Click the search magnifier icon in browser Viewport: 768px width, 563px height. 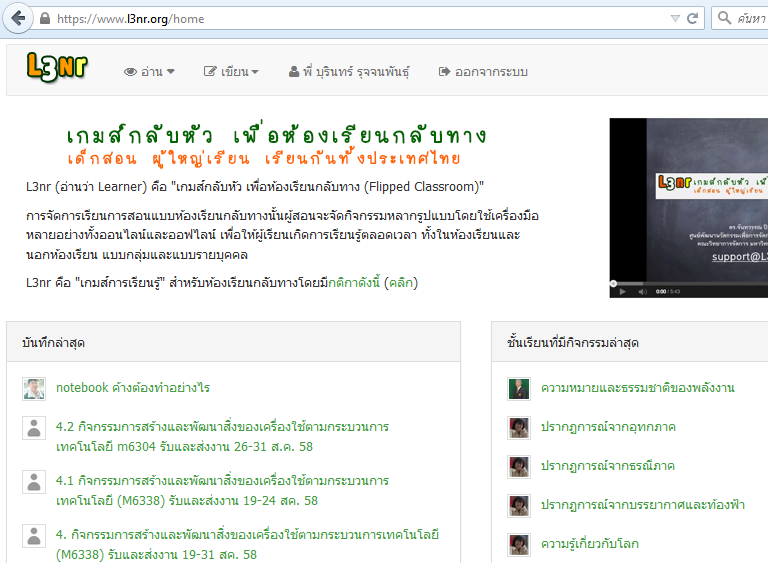(724, 18)
